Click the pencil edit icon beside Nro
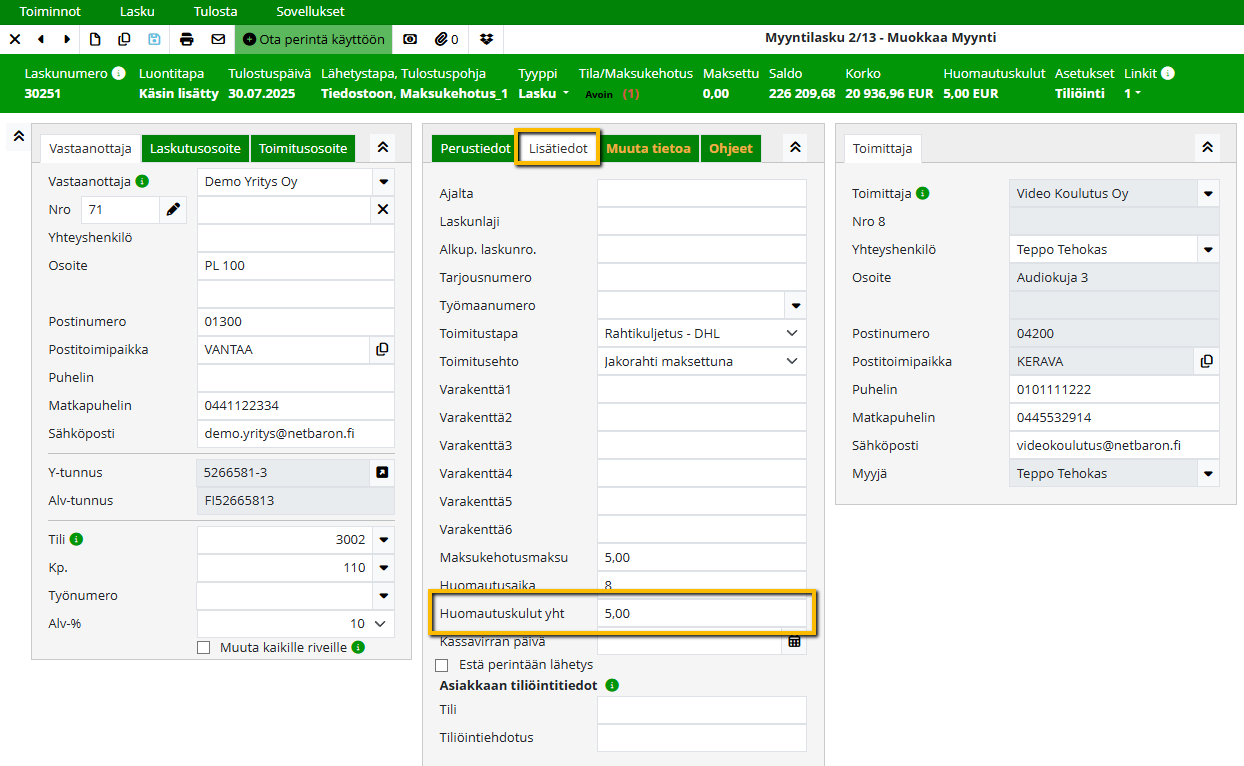The width and height of the screenshot is (1244, 766). pos(174,209)
